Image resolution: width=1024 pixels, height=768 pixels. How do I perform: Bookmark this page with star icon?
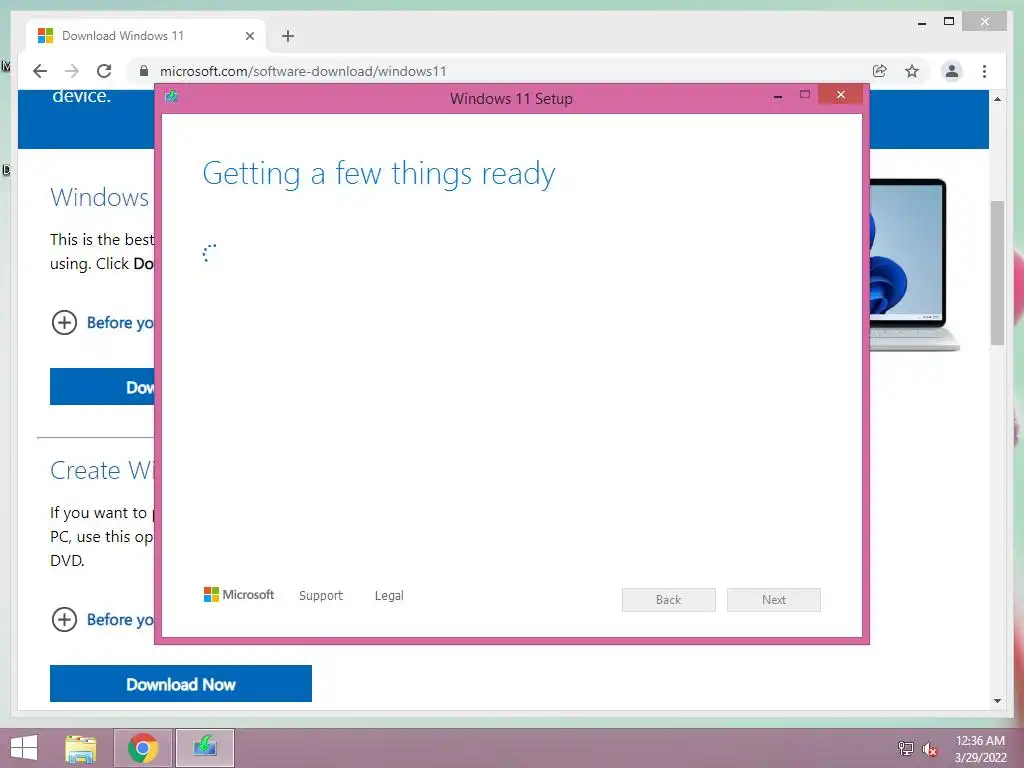(x=912, y=71)
